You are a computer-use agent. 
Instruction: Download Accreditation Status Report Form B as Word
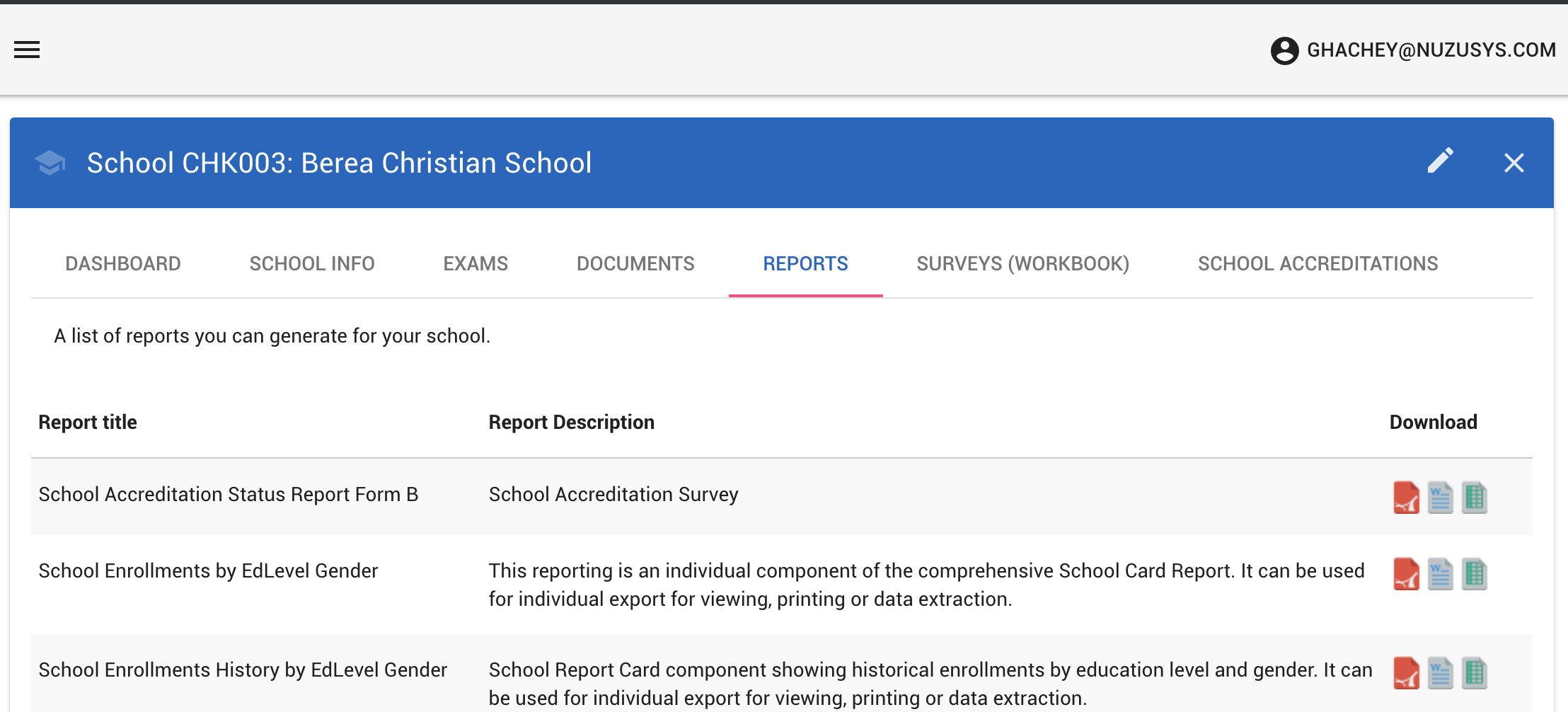(1440, 498)
